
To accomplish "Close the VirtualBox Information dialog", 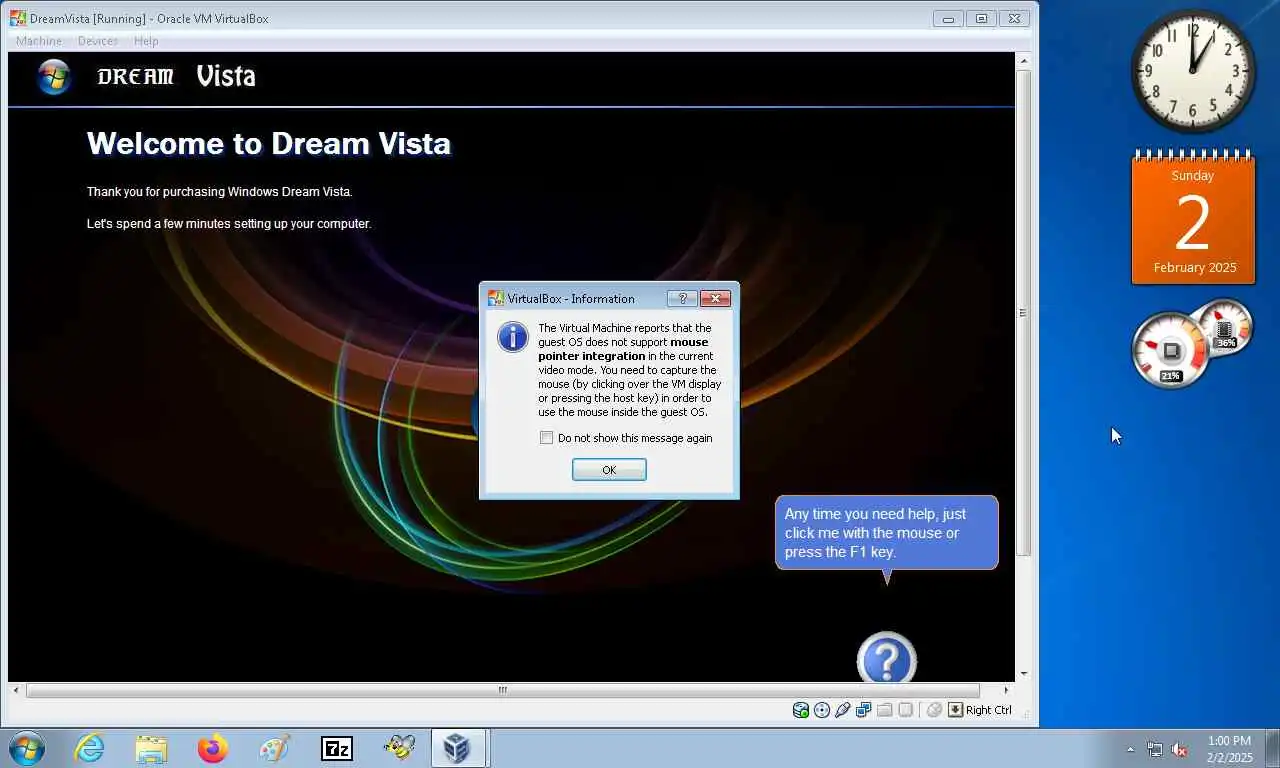I will 715,298.
